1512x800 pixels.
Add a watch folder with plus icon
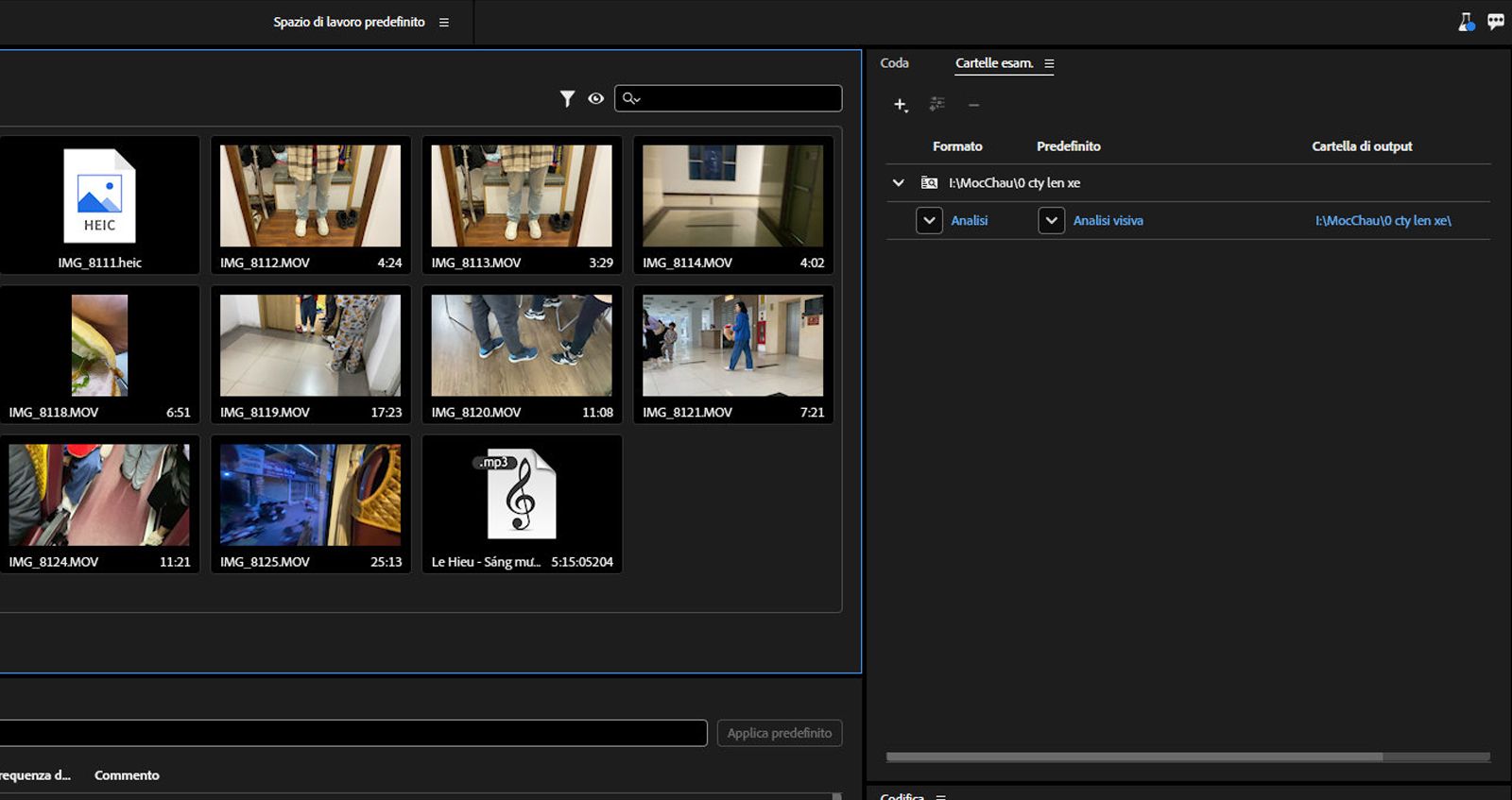click(x=901, y=105)
